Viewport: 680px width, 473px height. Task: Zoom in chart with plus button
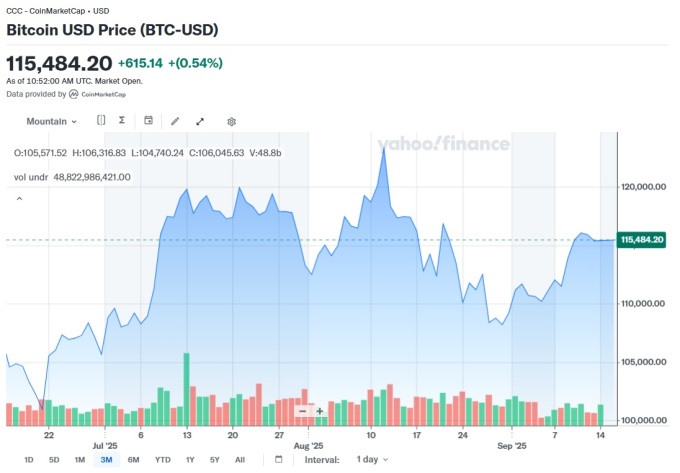pos(320,411)
